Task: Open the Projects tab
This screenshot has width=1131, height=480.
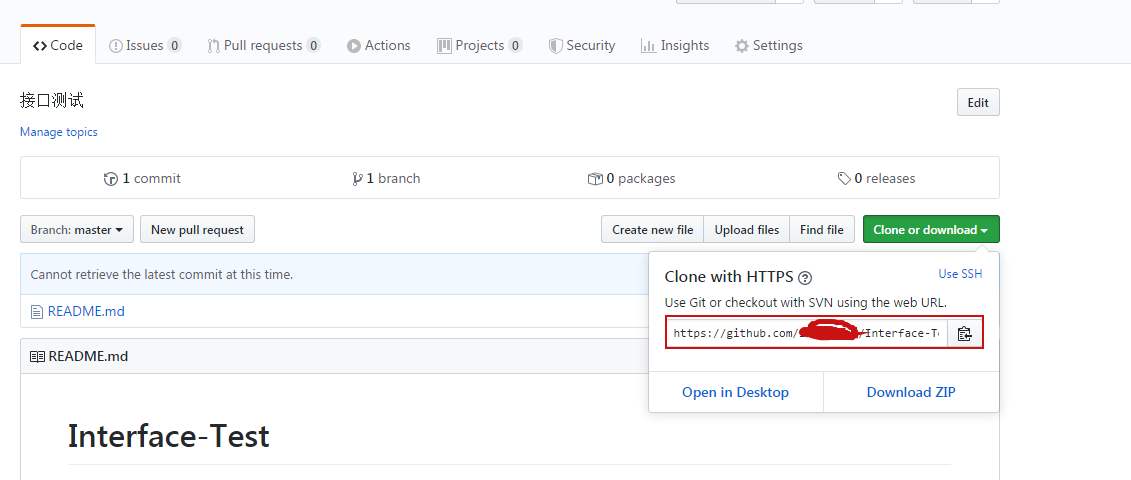Action: tap(480, 45)
